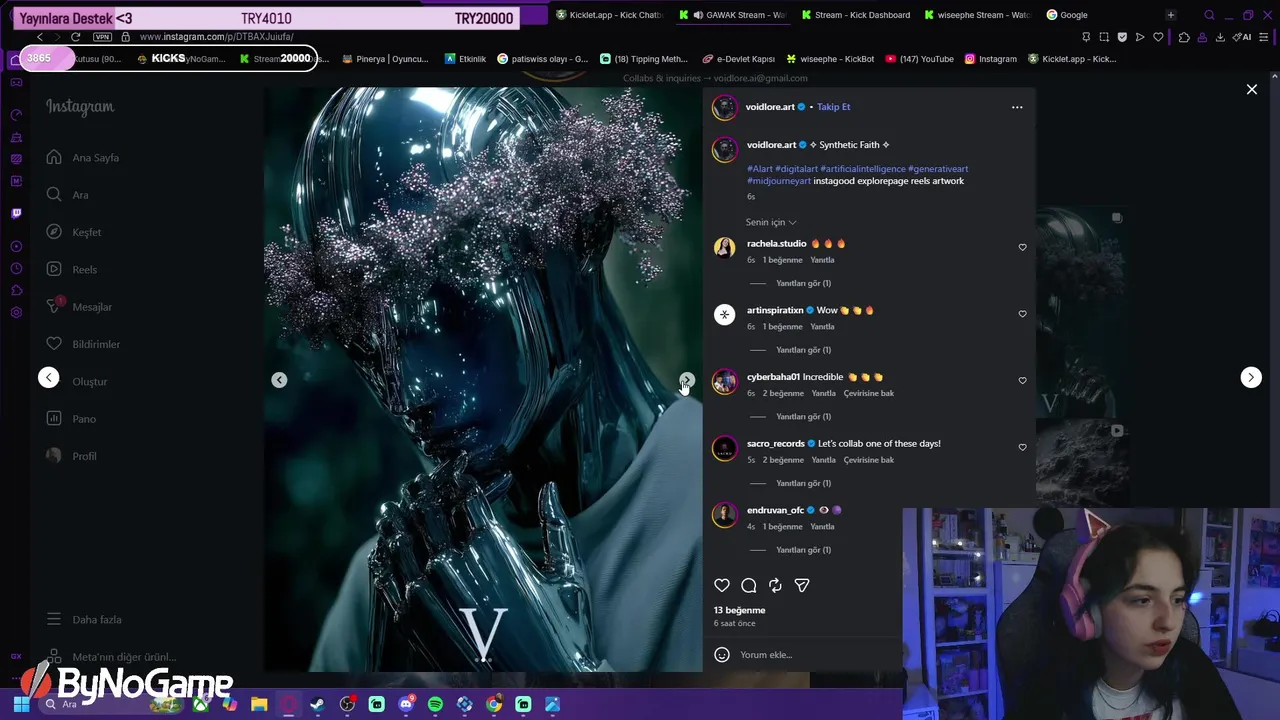Click 'Takip Et' to follow voidlore.art
Image resolution: width=1280 pixels, height=720 pixels.
(x=834, y=107)
